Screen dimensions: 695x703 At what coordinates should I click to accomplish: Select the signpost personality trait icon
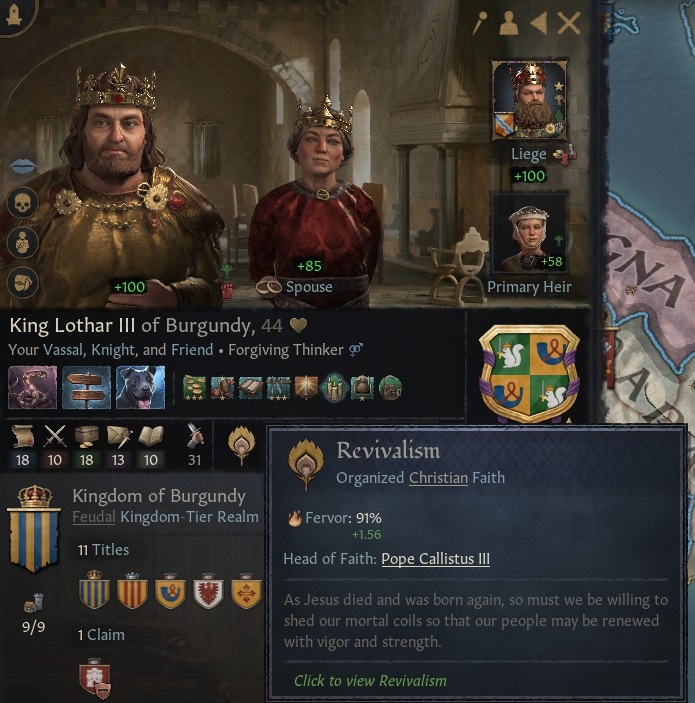point(87,388)
